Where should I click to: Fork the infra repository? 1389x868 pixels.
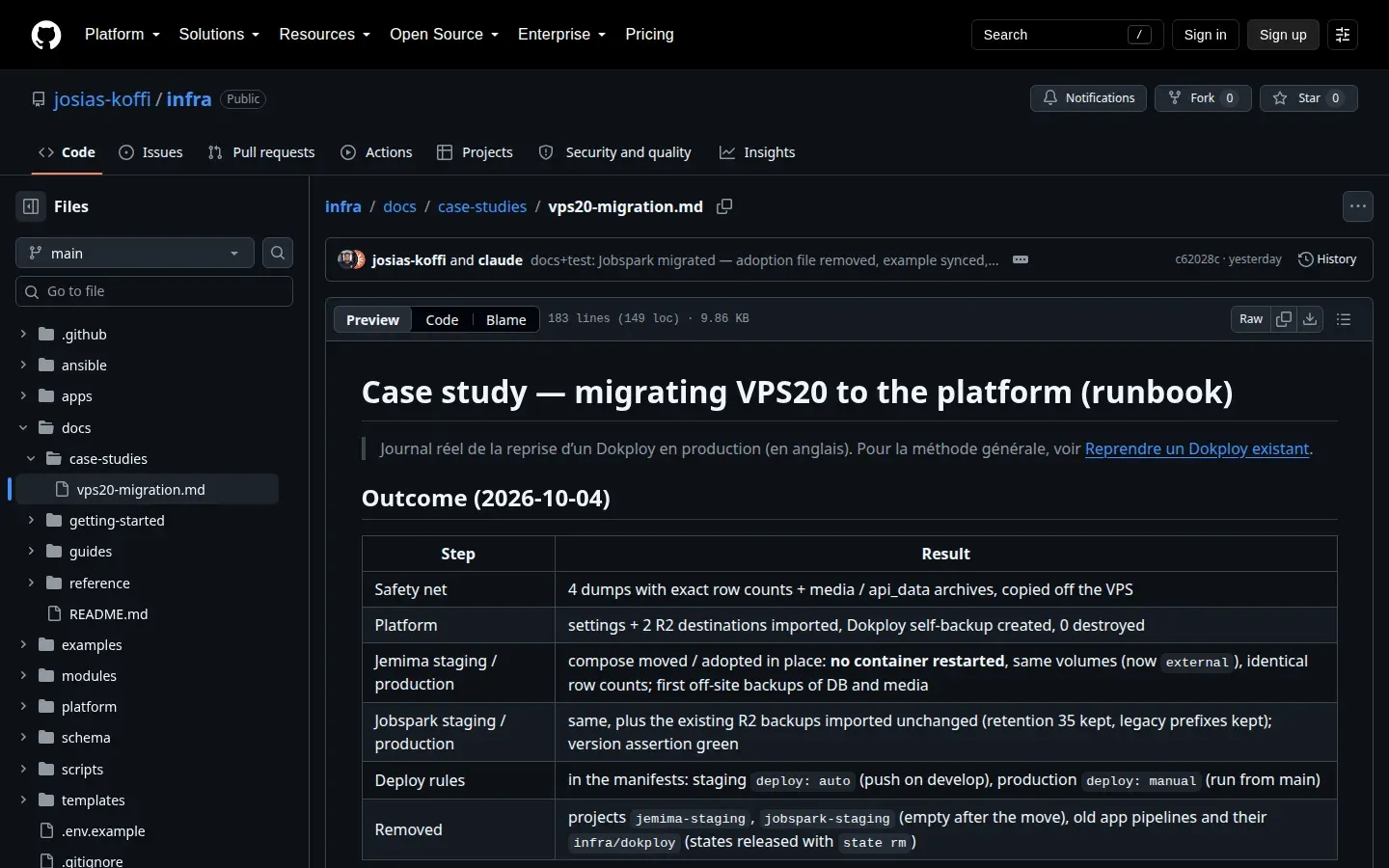pyautogui.click(x=1203, y=98)
